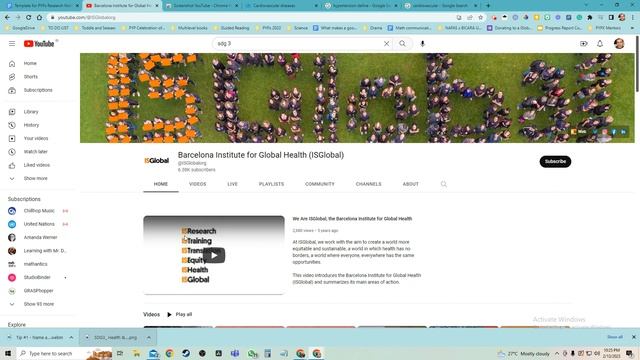This screenshot has width=640, height=360.
Task: Clear the search box with X
Action: click(386, 43)
